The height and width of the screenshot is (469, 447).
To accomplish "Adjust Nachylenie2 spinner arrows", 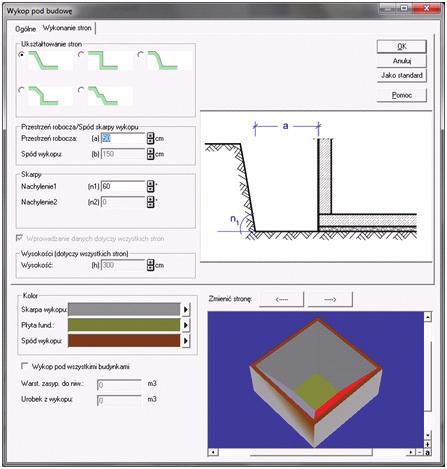I will pos(151,202).
